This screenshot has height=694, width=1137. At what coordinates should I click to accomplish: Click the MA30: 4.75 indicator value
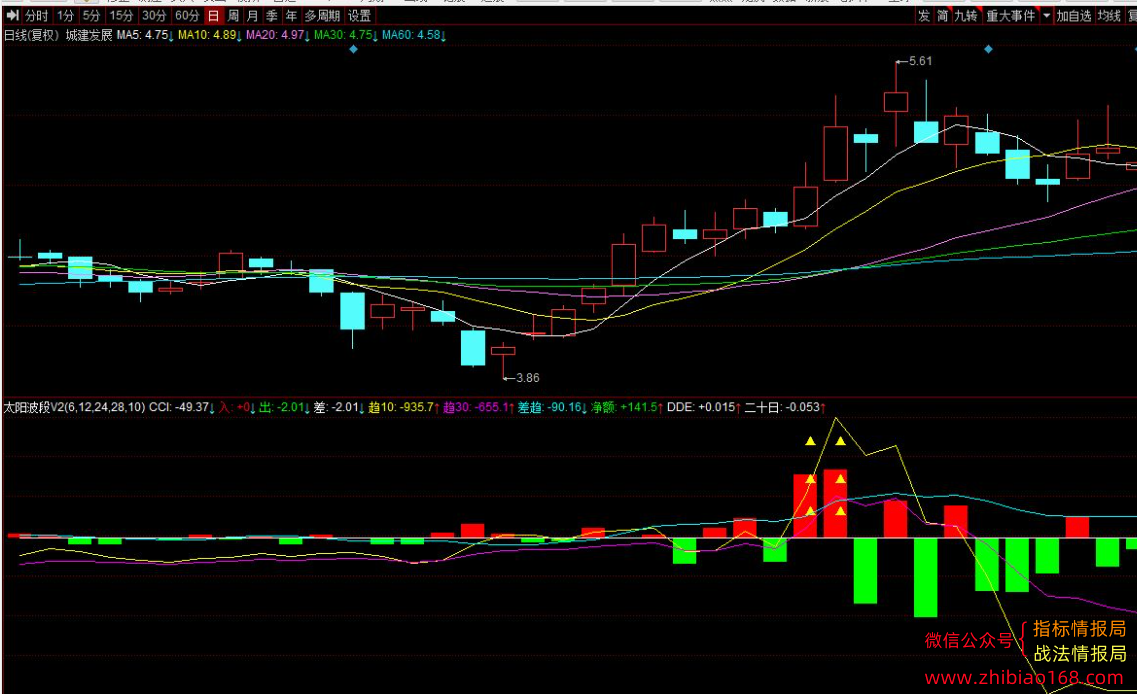346,35
